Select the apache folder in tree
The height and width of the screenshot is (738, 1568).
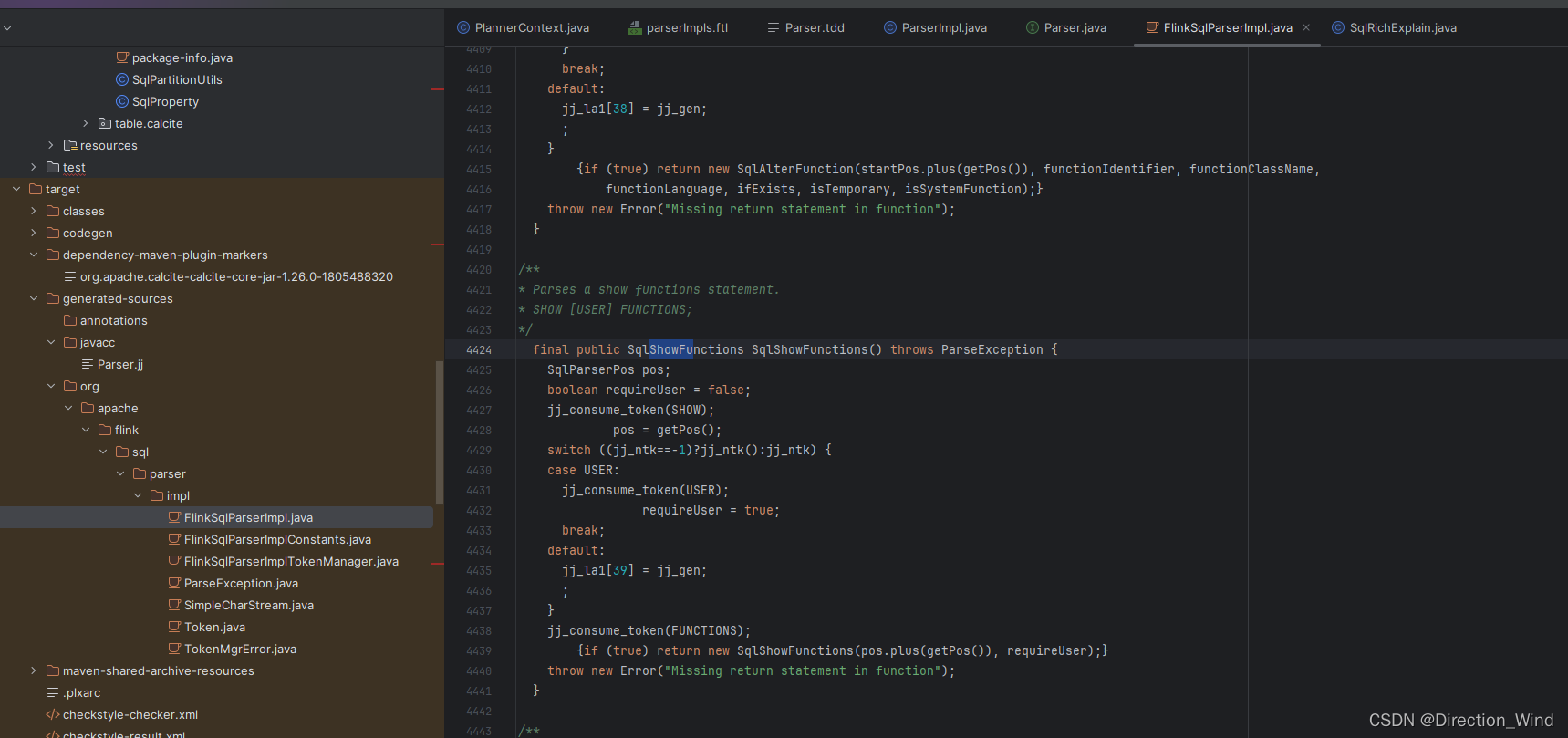(x=118, y=408)
